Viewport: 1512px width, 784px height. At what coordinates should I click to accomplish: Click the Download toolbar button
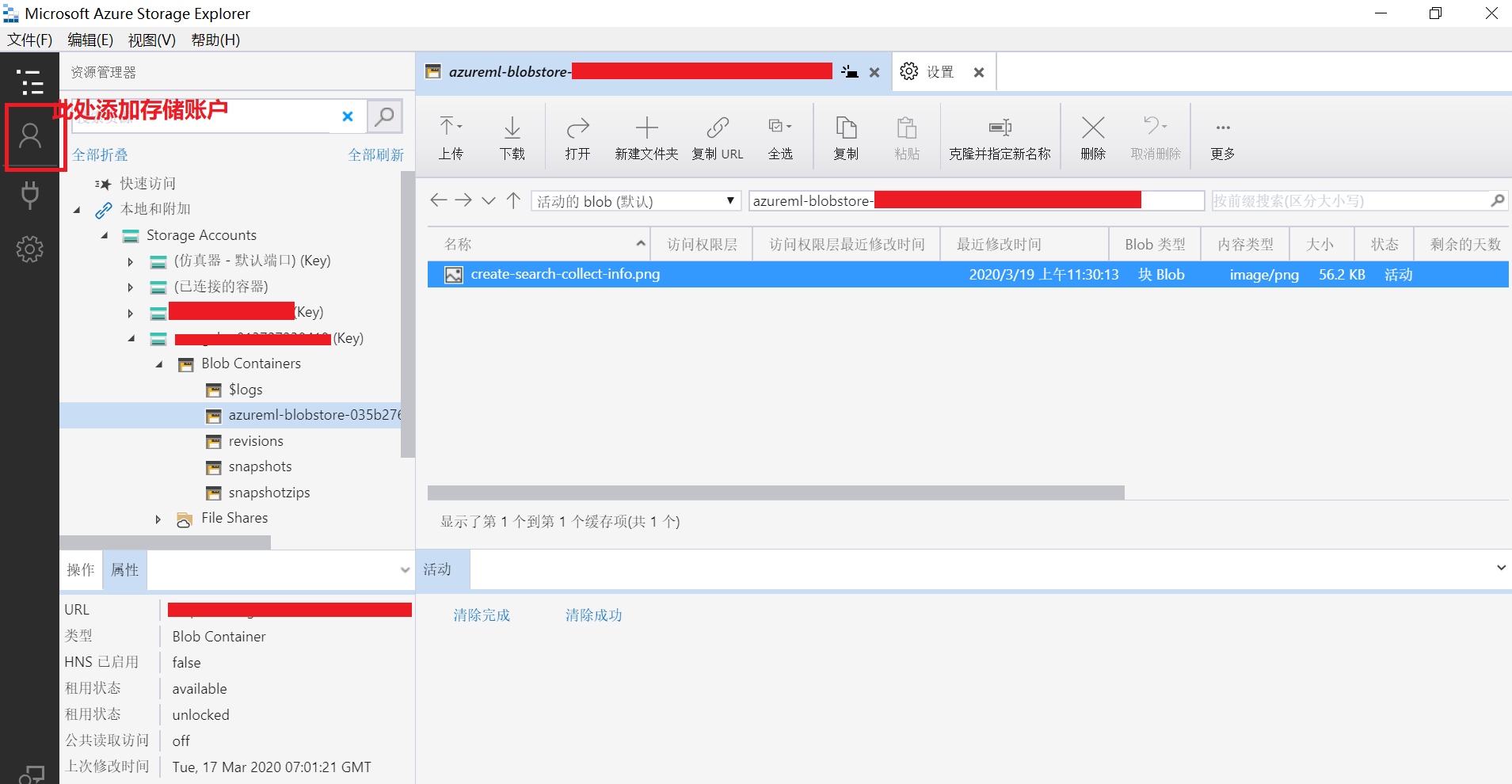(512, 137)
